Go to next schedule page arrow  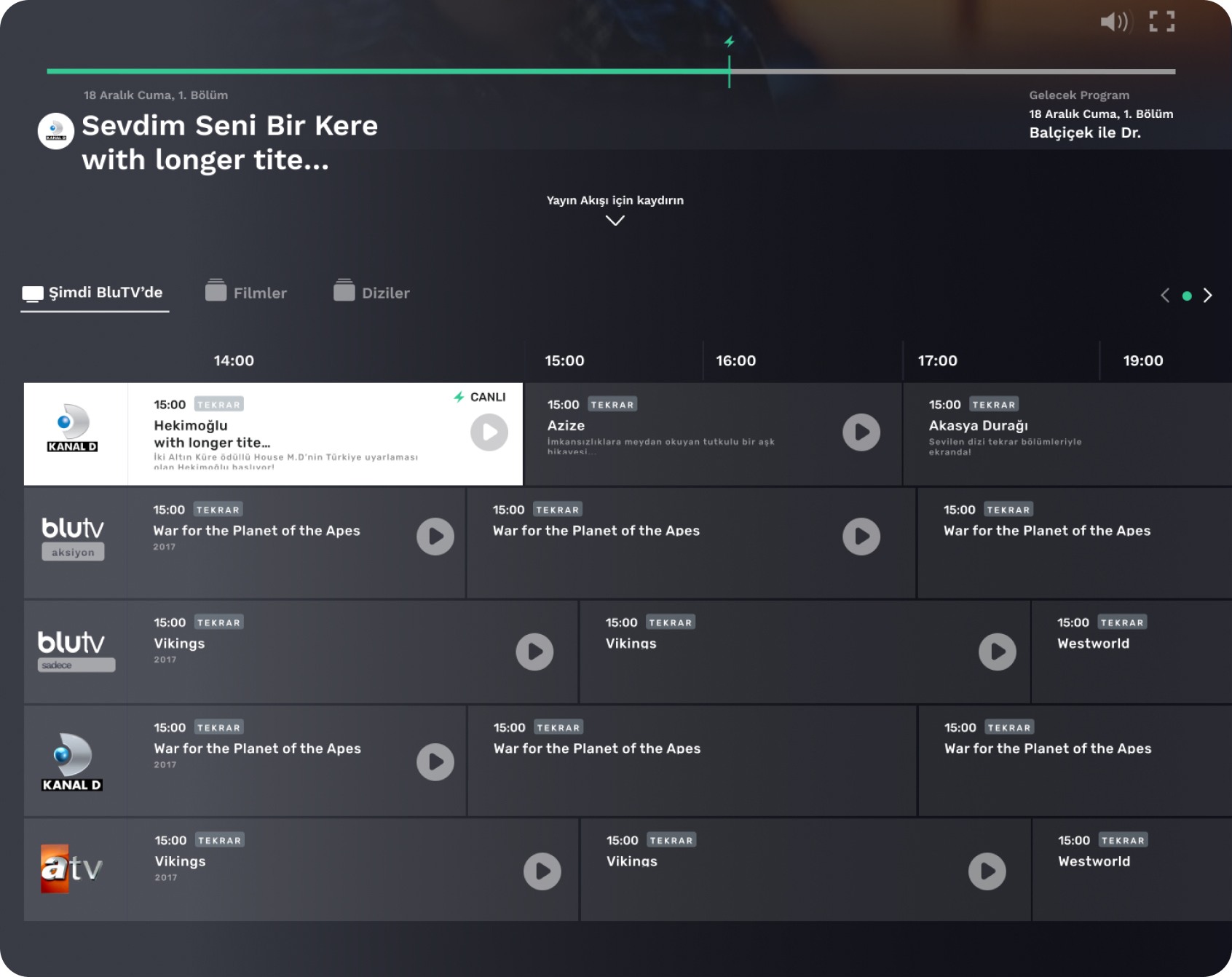[x=1208, y=296]
